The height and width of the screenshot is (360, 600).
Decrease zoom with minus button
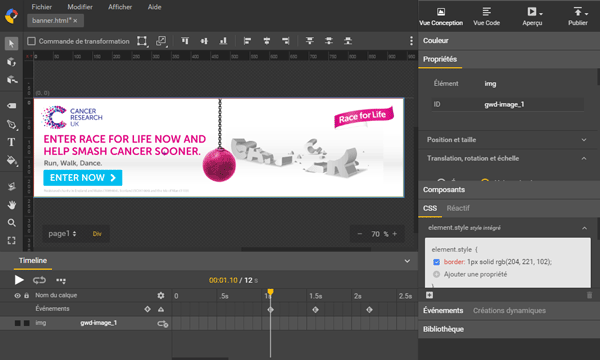pyautogui.click(x=360, y=234)
